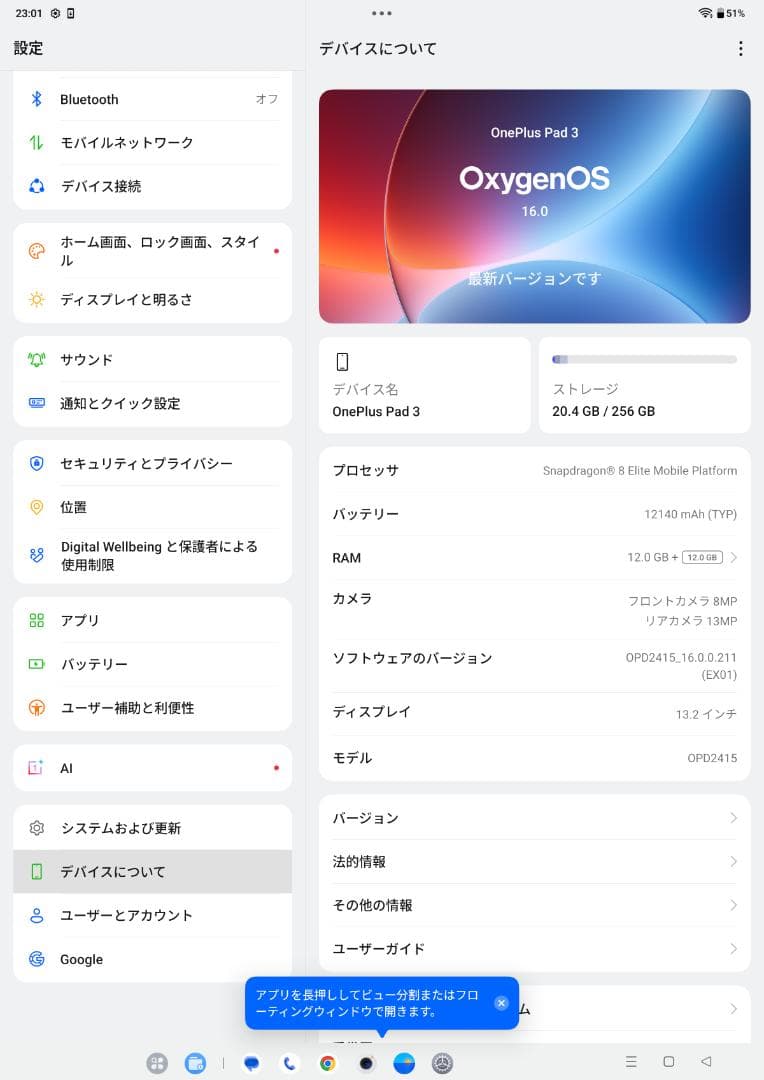Tap the デバイス接続 icon
The height and width of the screenshot is (1080, 764).
pyautogui.click(x=37, y=186)
